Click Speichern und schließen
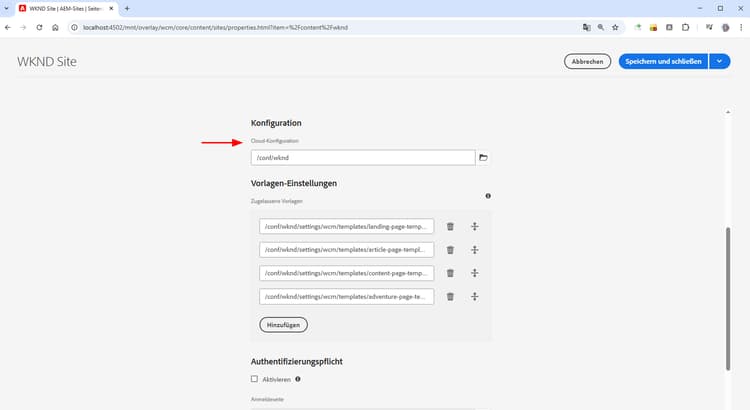This screenshot has height=410, width=750. tap(663, 61)
